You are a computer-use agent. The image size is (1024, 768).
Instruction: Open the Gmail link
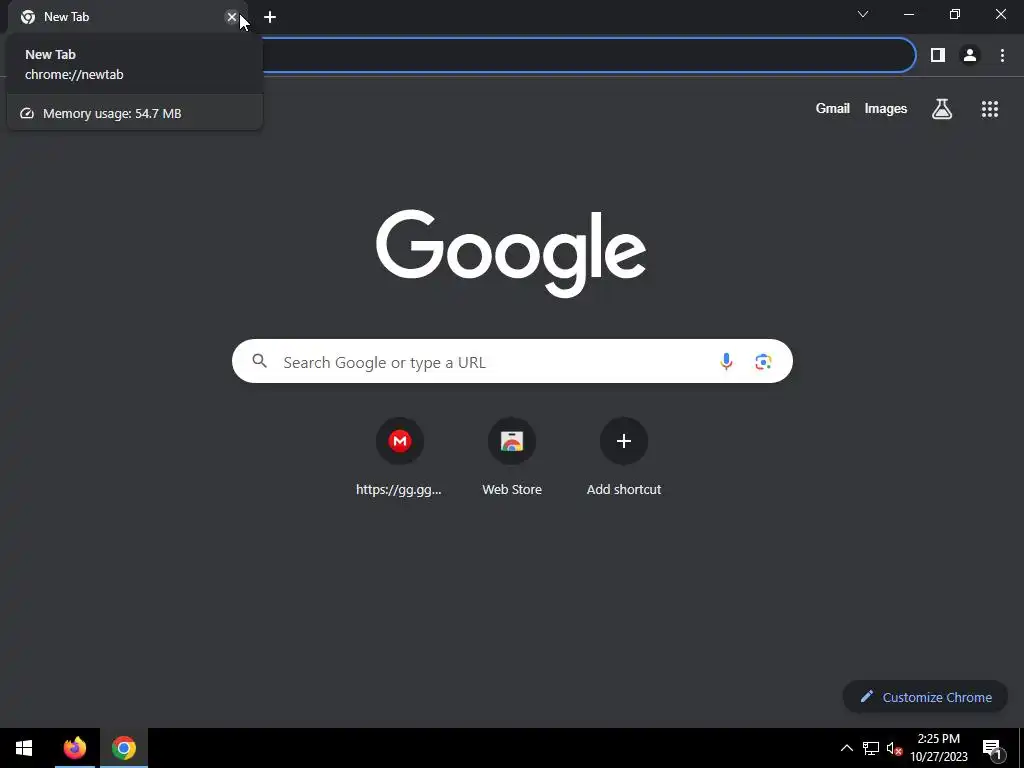click(832, 108)
